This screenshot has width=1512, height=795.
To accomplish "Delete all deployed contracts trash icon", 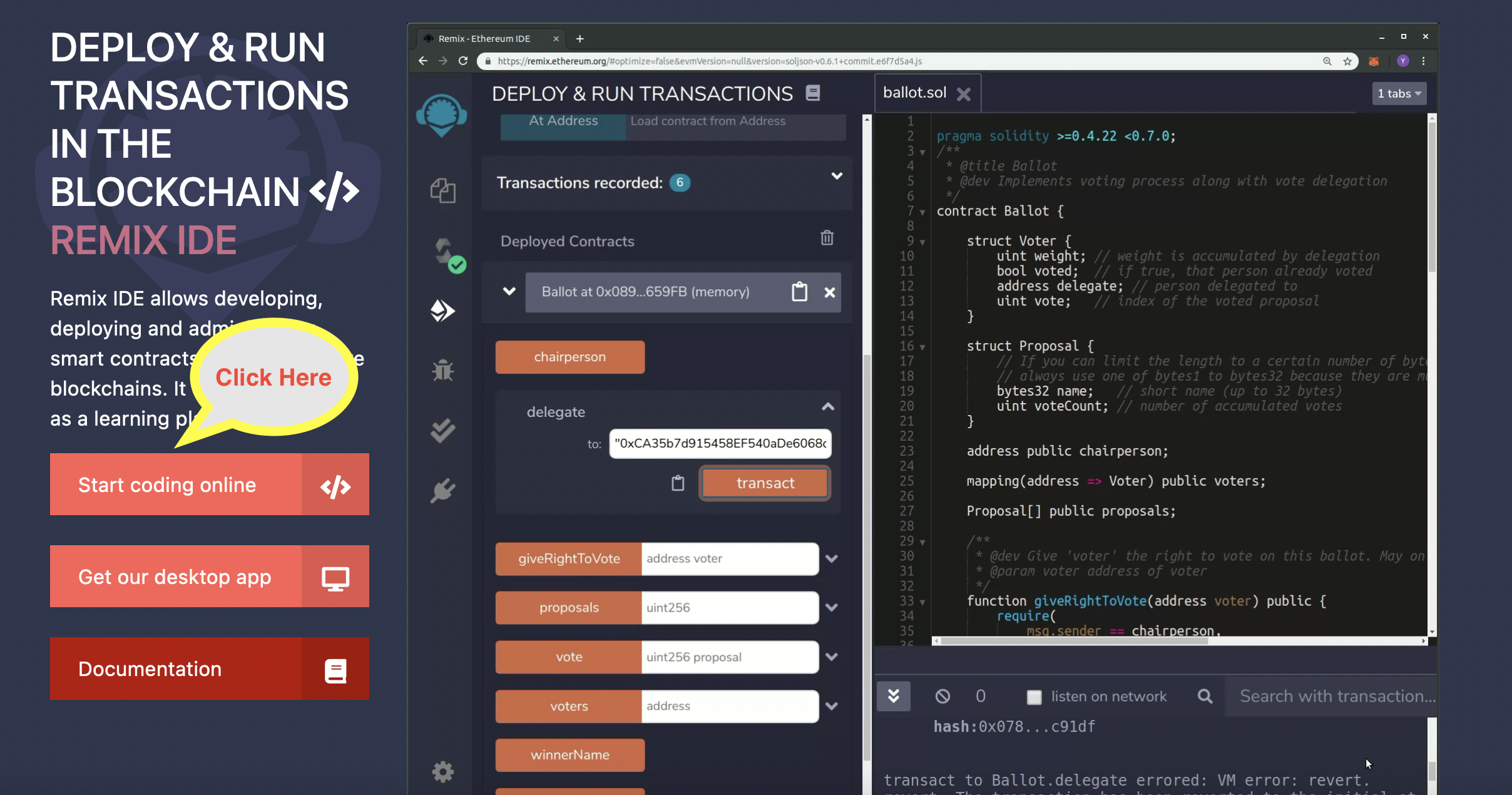I will click(827, 238).
